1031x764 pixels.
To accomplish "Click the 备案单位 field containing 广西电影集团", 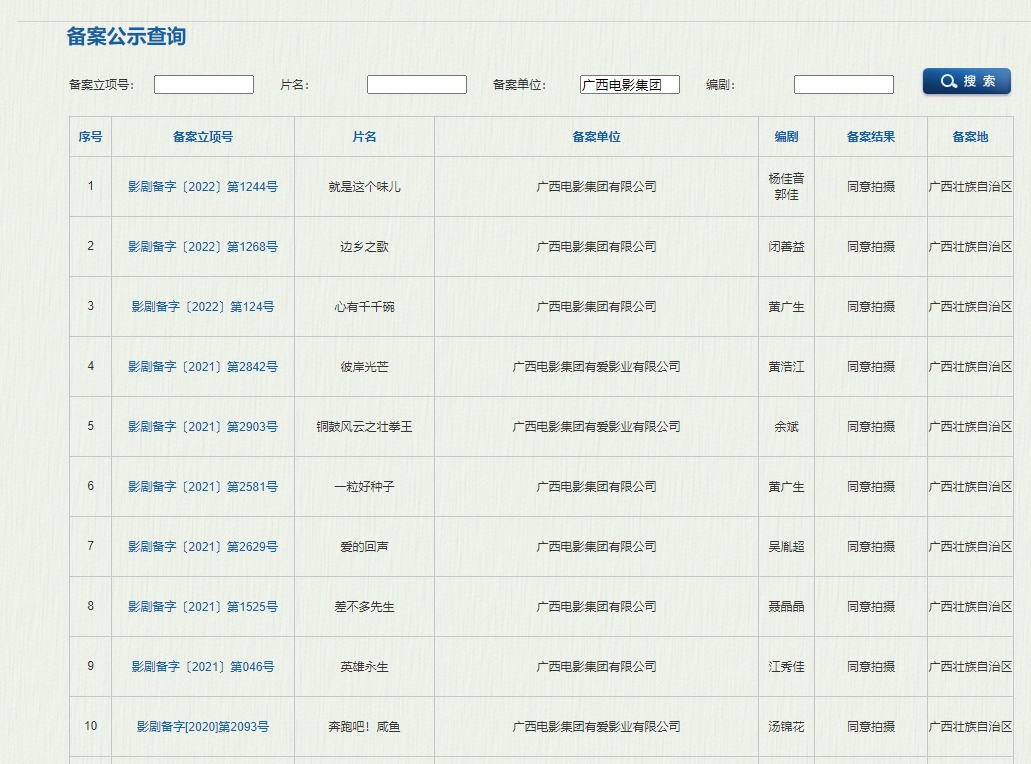I will pyautogui.click(x=630, y=84).
